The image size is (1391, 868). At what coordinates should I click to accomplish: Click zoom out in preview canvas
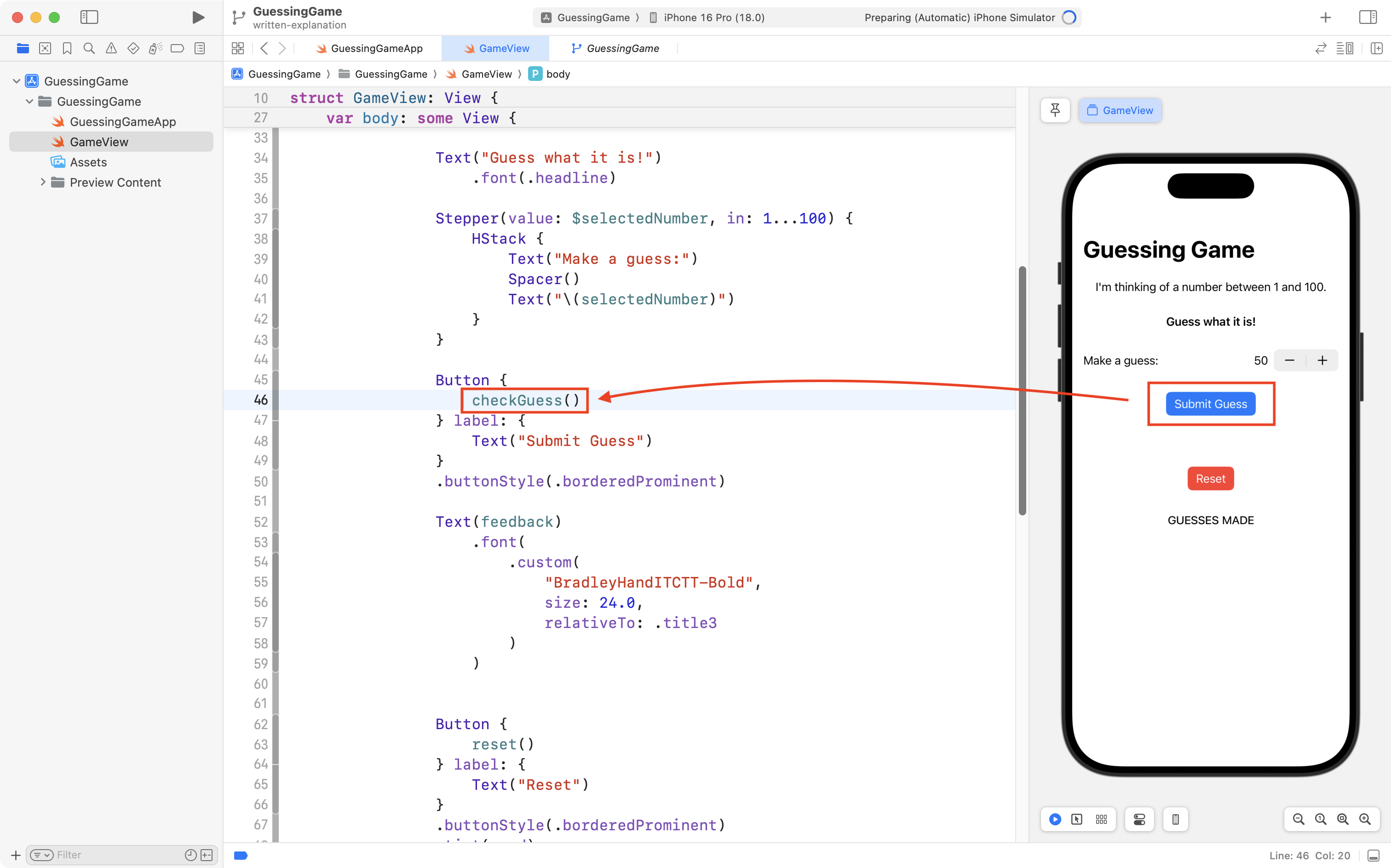pos(1298,819)
